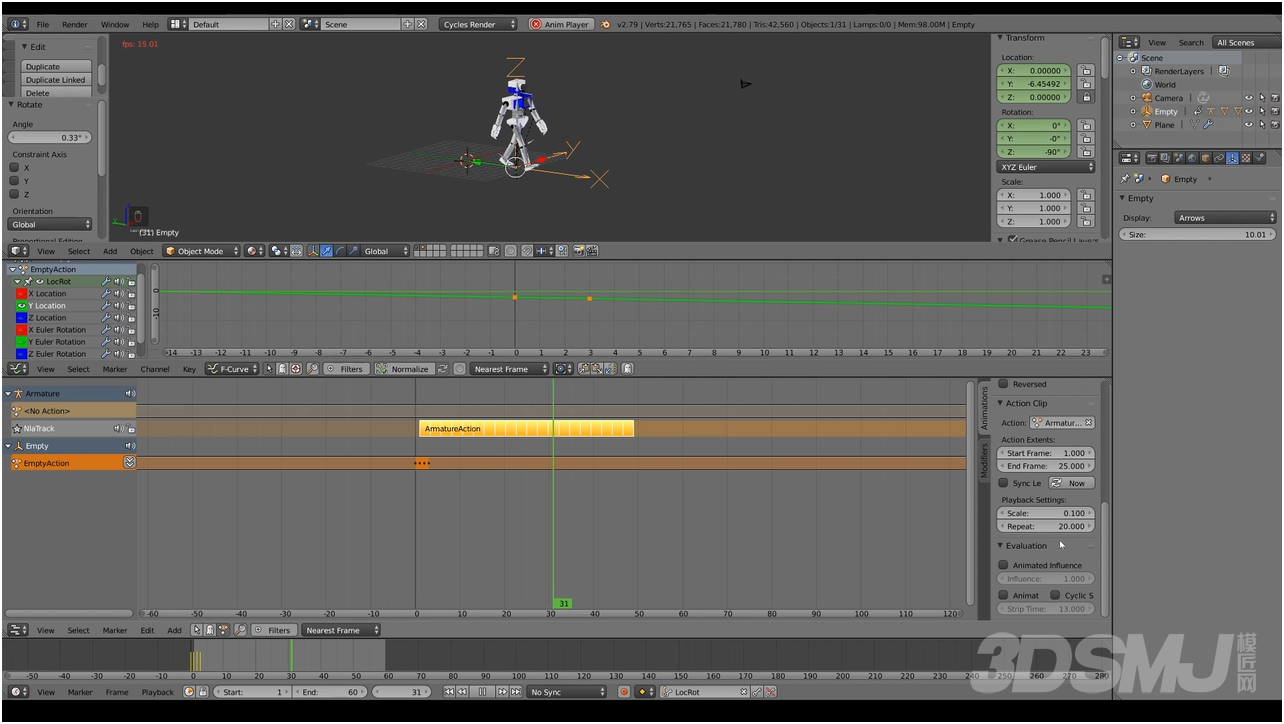Jump to last frame in timeline

[x=516, y=692]
